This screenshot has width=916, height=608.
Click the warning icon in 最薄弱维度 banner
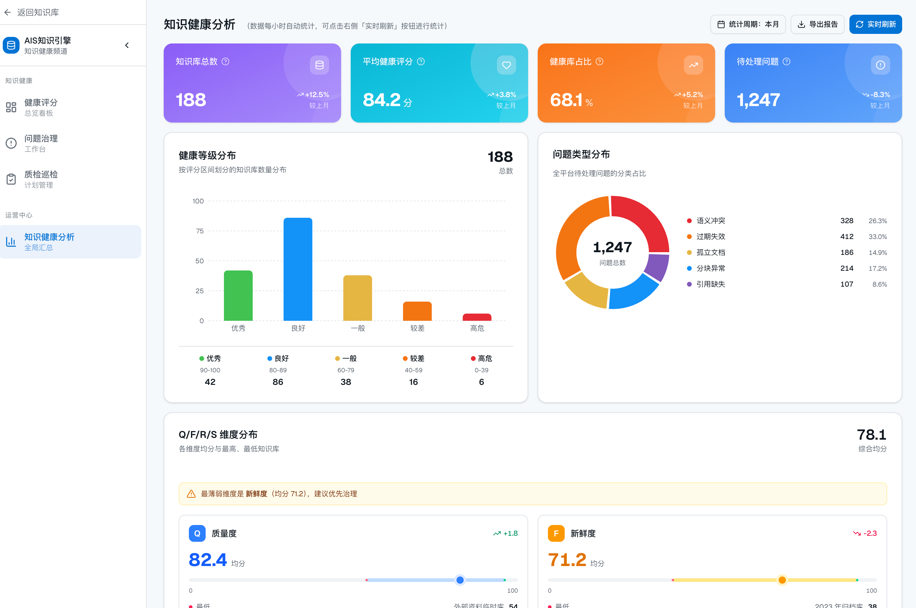tap(191, 494)
